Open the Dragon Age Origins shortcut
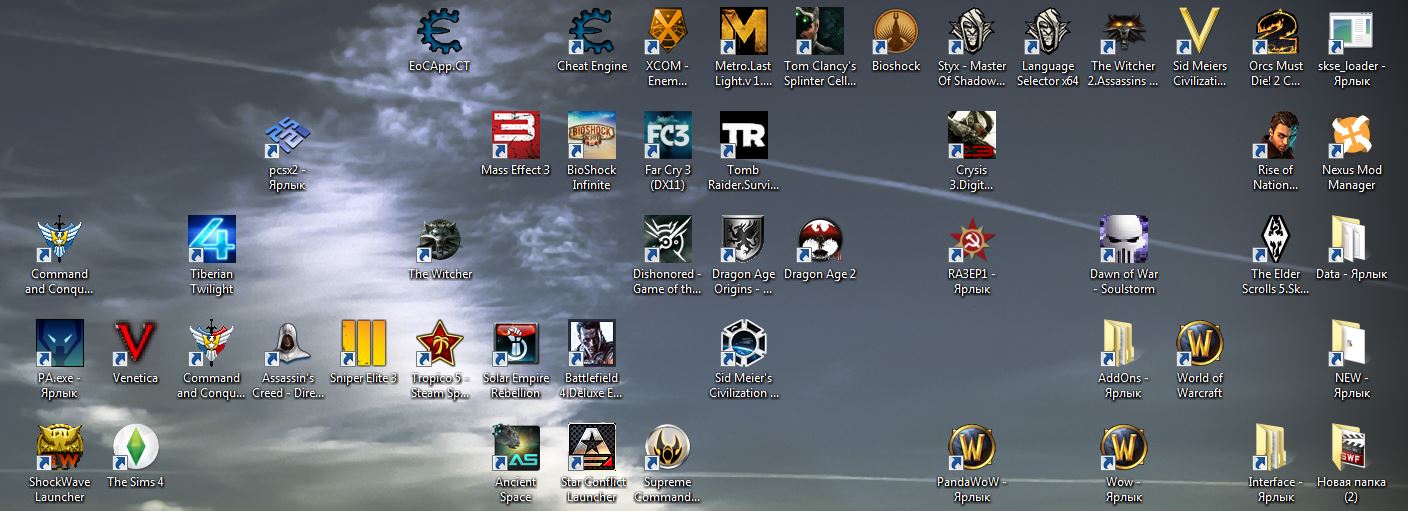The height and width of the screenshot is (511, 1408). [744, 240]
